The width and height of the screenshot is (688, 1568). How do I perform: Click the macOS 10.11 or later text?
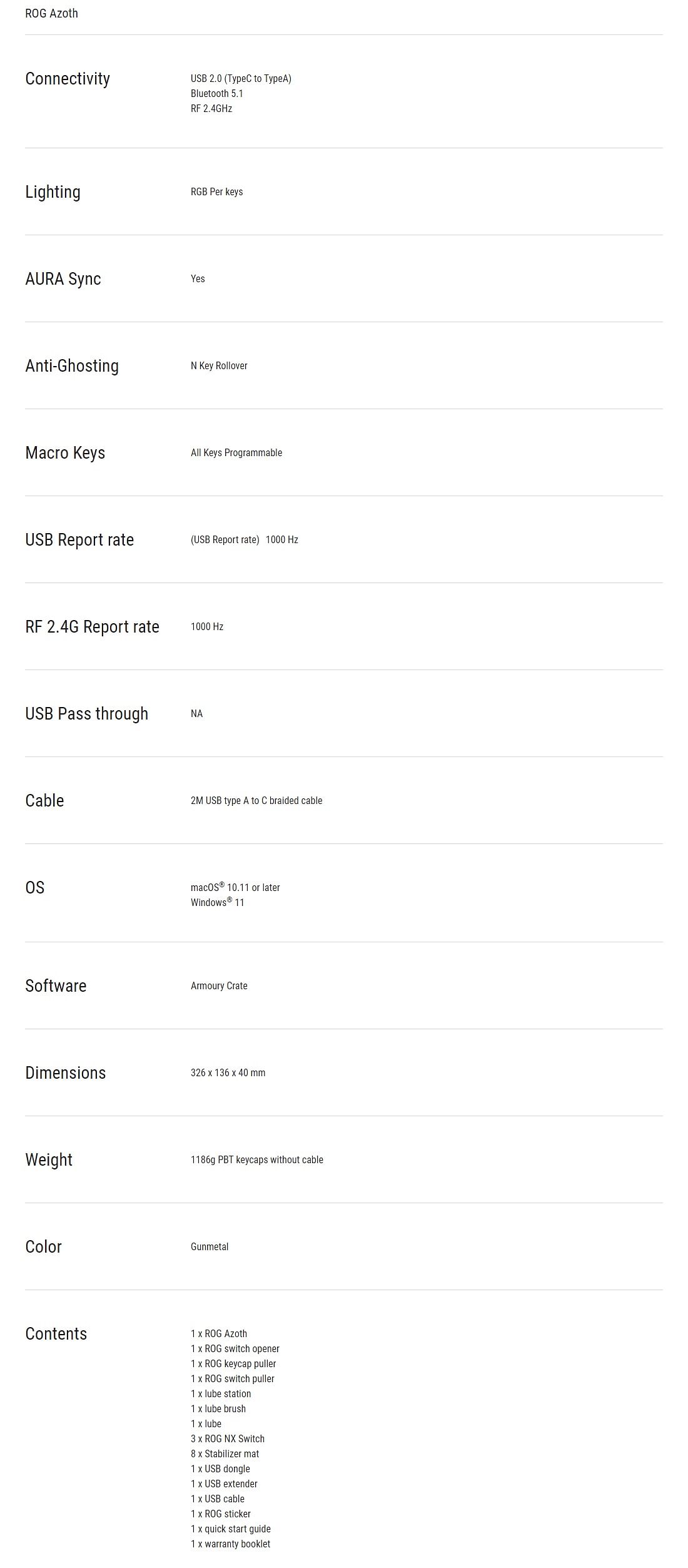tap(235, 887)
